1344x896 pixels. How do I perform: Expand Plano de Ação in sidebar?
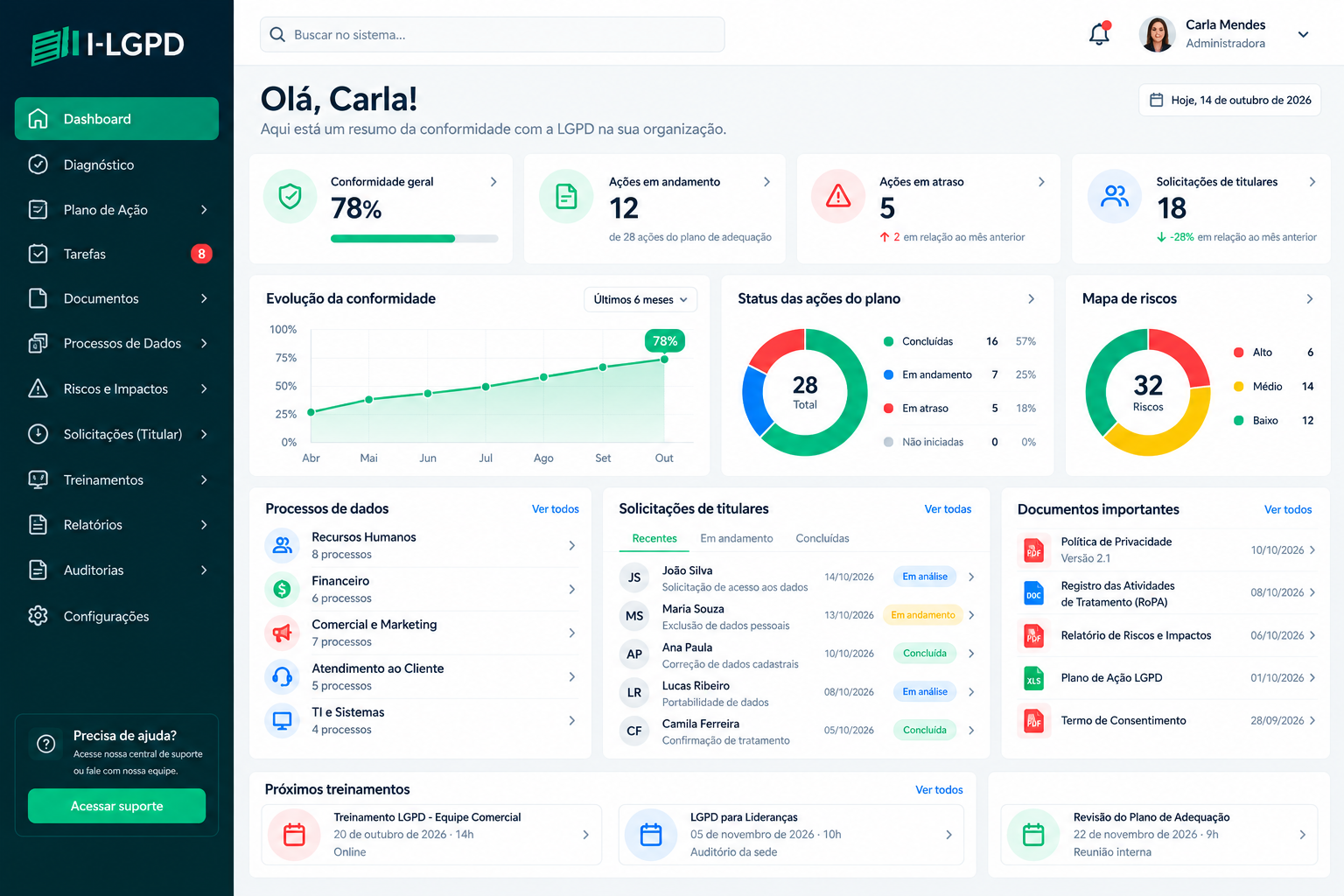204,210
